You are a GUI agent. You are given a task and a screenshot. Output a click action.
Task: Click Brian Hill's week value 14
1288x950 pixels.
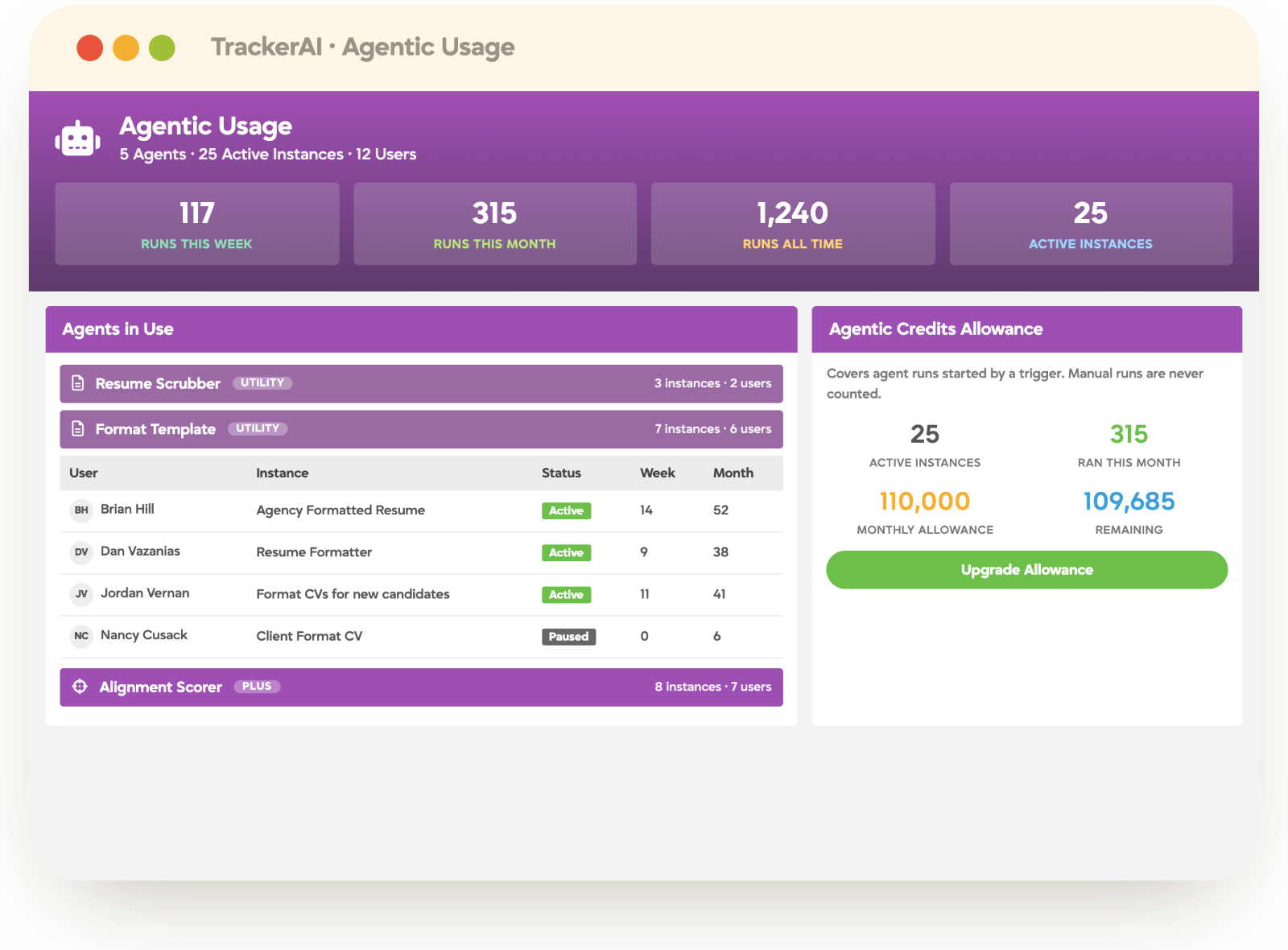tap(646, 510)
